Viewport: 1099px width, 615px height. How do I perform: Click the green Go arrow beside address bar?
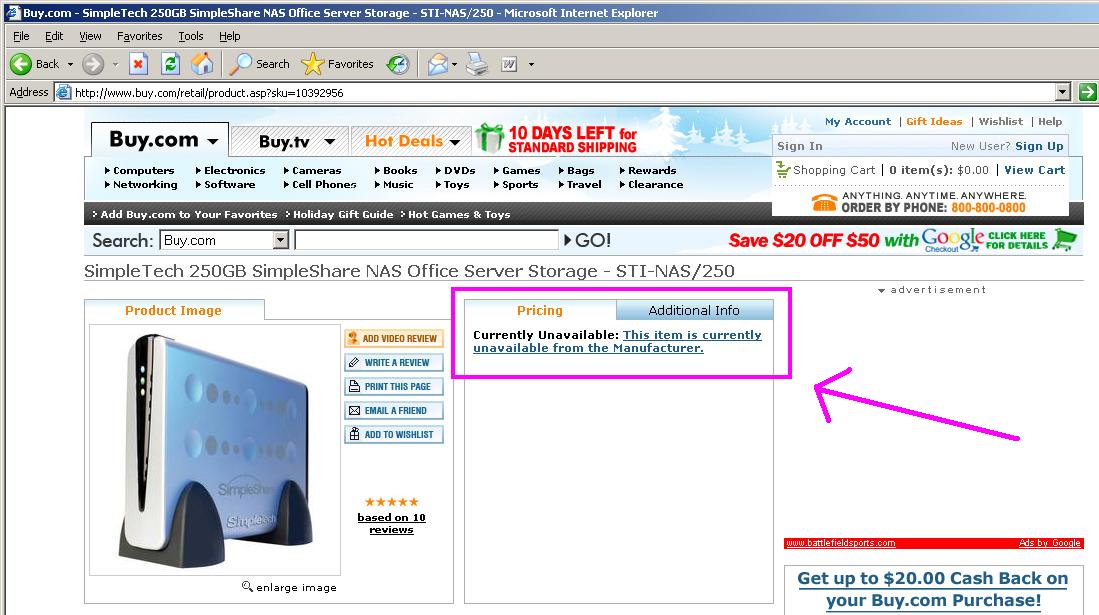(x=1088, y=92)
